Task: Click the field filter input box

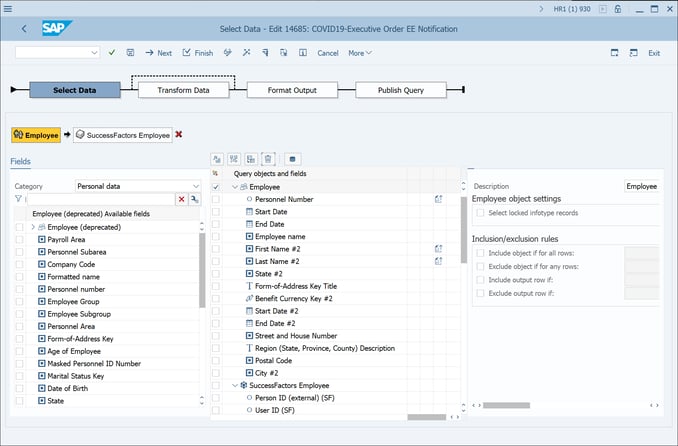Action: point(101,199)
